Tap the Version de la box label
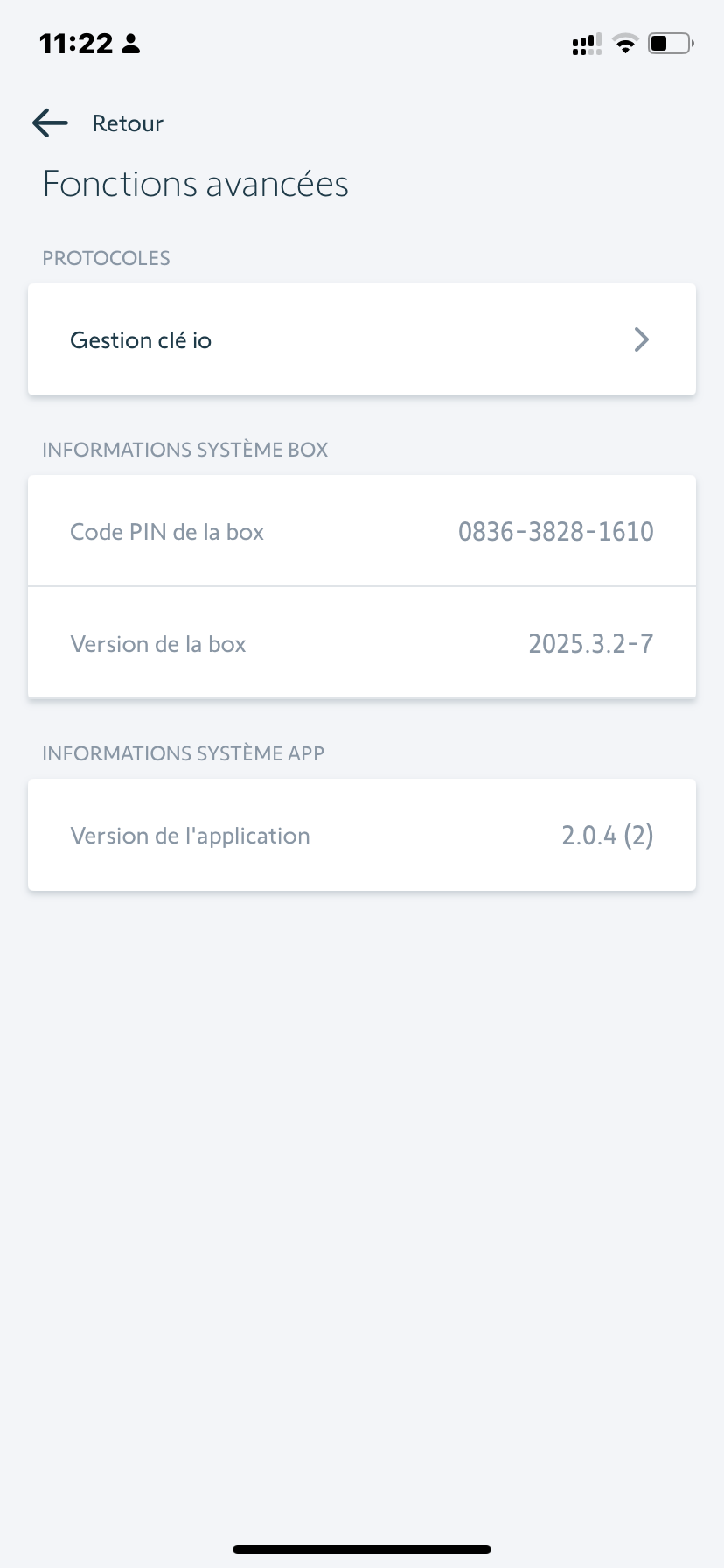Screen dimensions: 724x1568 pyautogui.click(x=158, y=644)
